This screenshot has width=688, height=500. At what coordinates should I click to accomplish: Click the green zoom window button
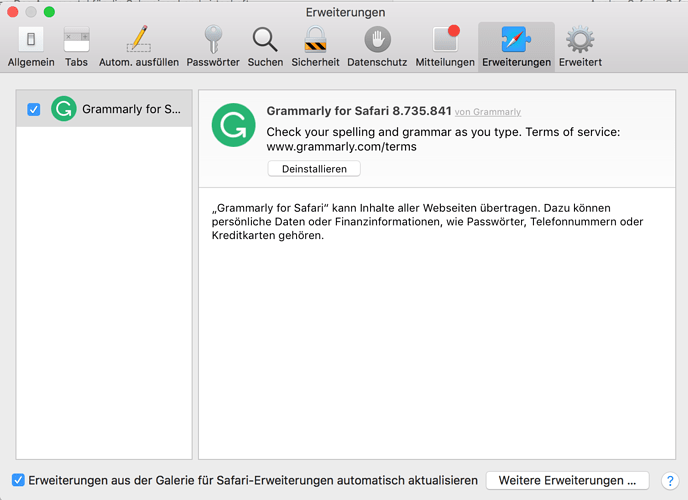49,12
